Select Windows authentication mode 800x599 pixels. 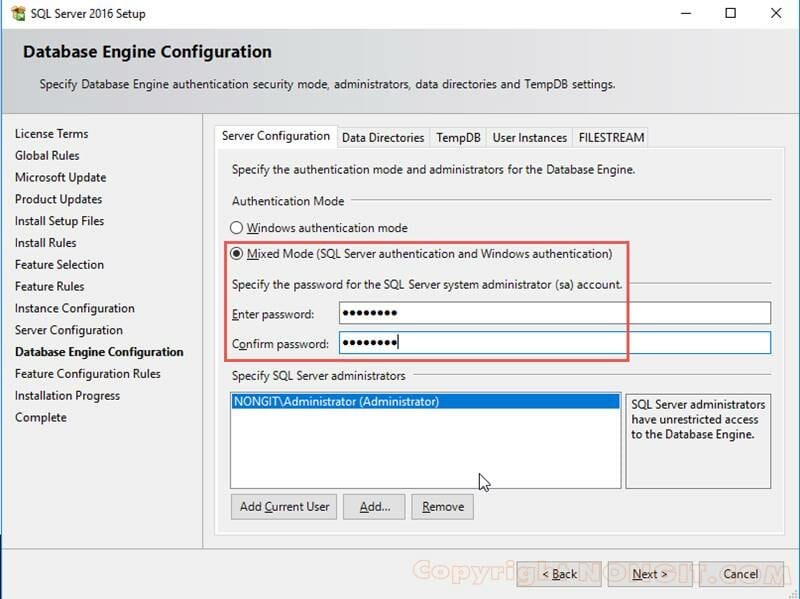click(x=236, y=227)
